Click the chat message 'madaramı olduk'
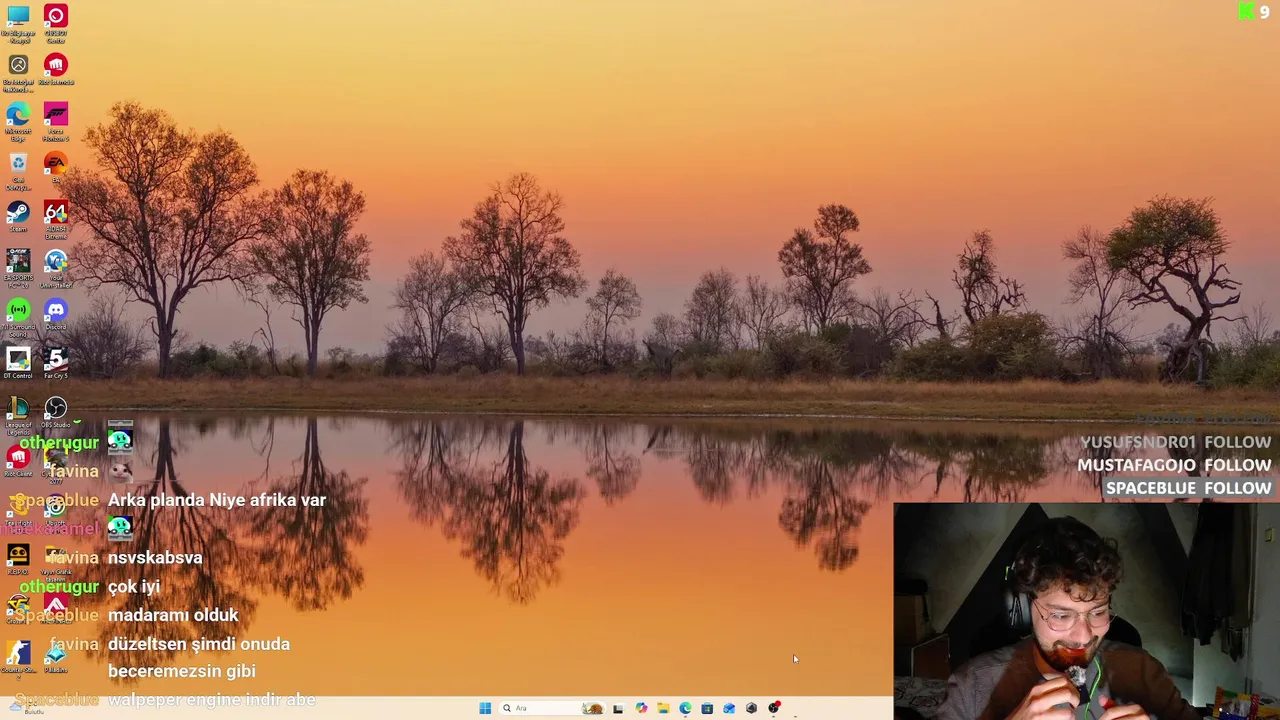1280x720 pixels. 173,615
